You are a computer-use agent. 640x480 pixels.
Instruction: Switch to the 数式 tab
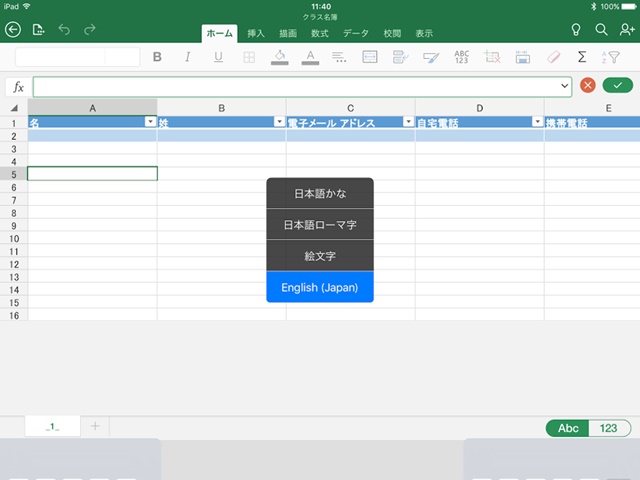click(x=320, y=33)
